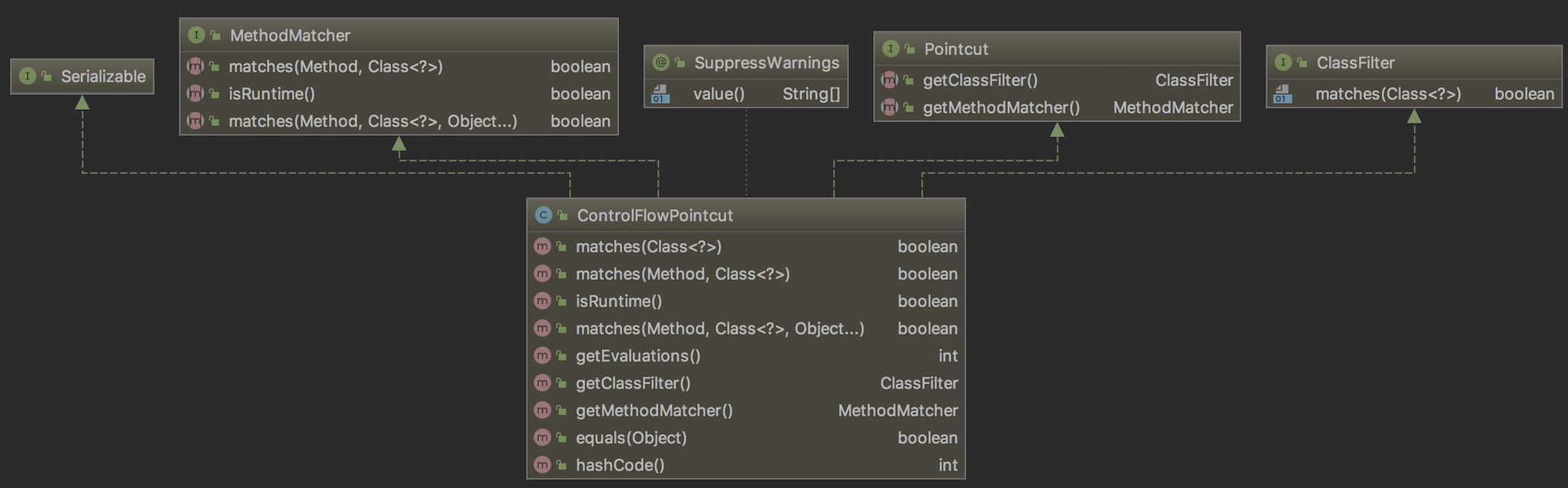
Task: Click the method icon beside Pointcut getMethodMatcher()
Action: pos(889,108)
